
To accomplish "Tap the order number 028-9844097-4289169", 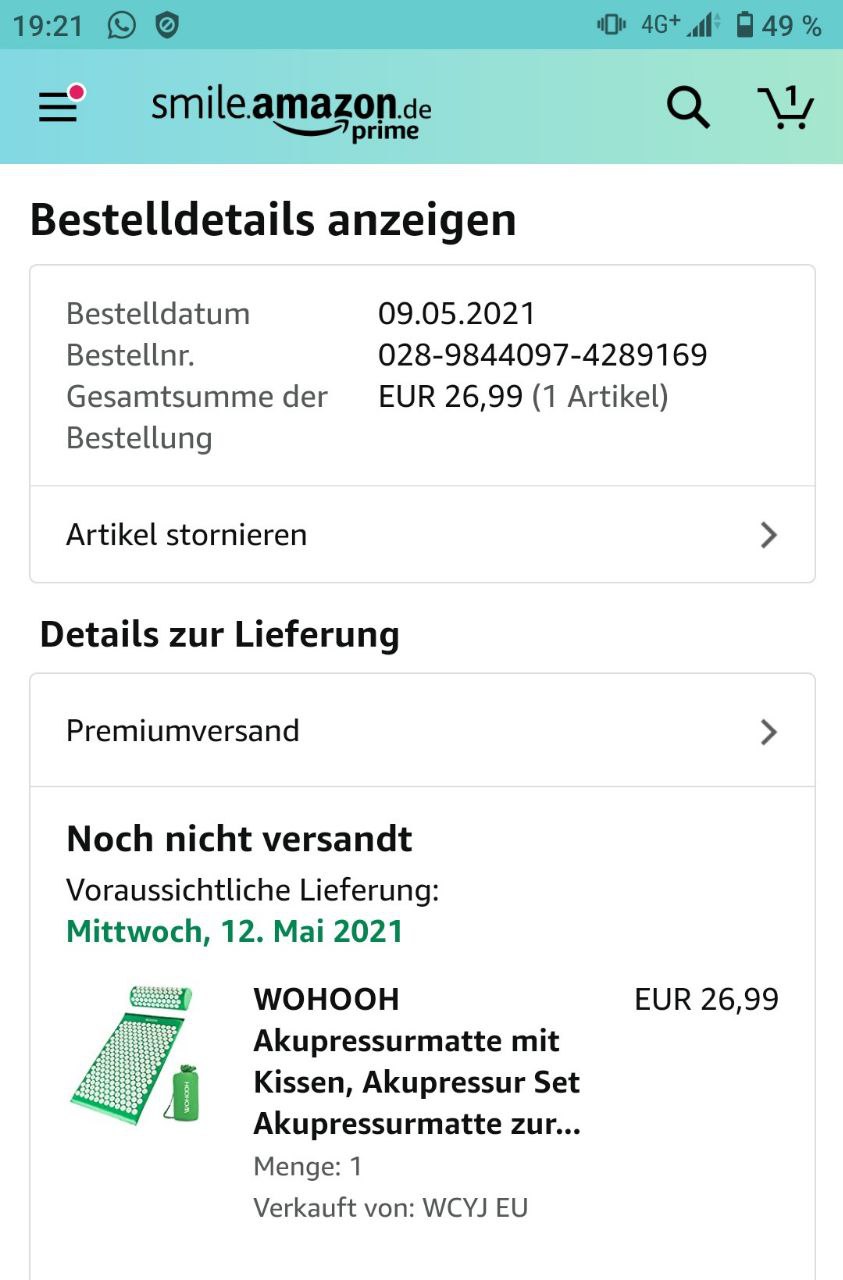I will pos(542,355).
